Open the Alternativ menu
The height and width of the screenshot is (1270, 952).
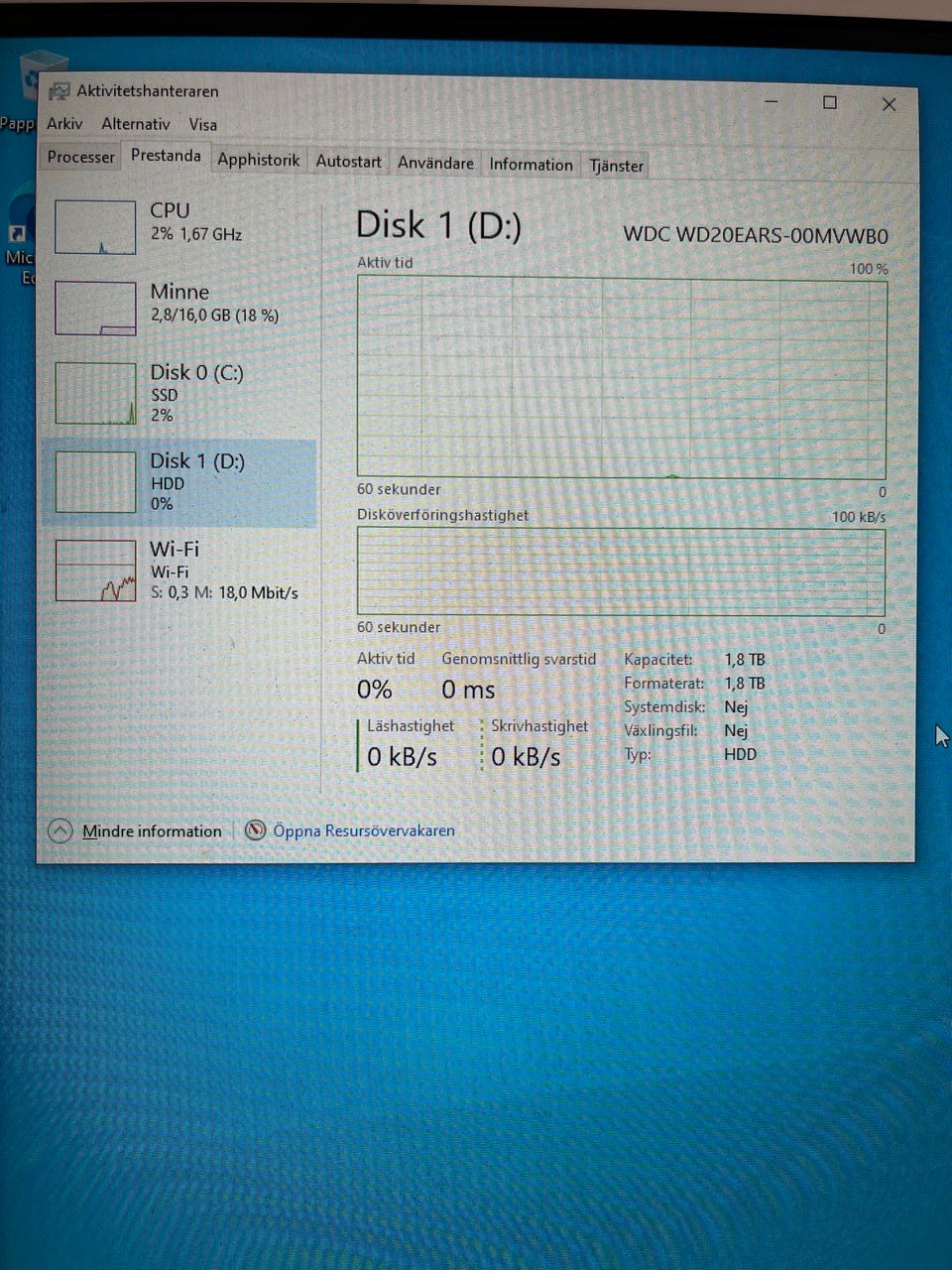(136, 124)
